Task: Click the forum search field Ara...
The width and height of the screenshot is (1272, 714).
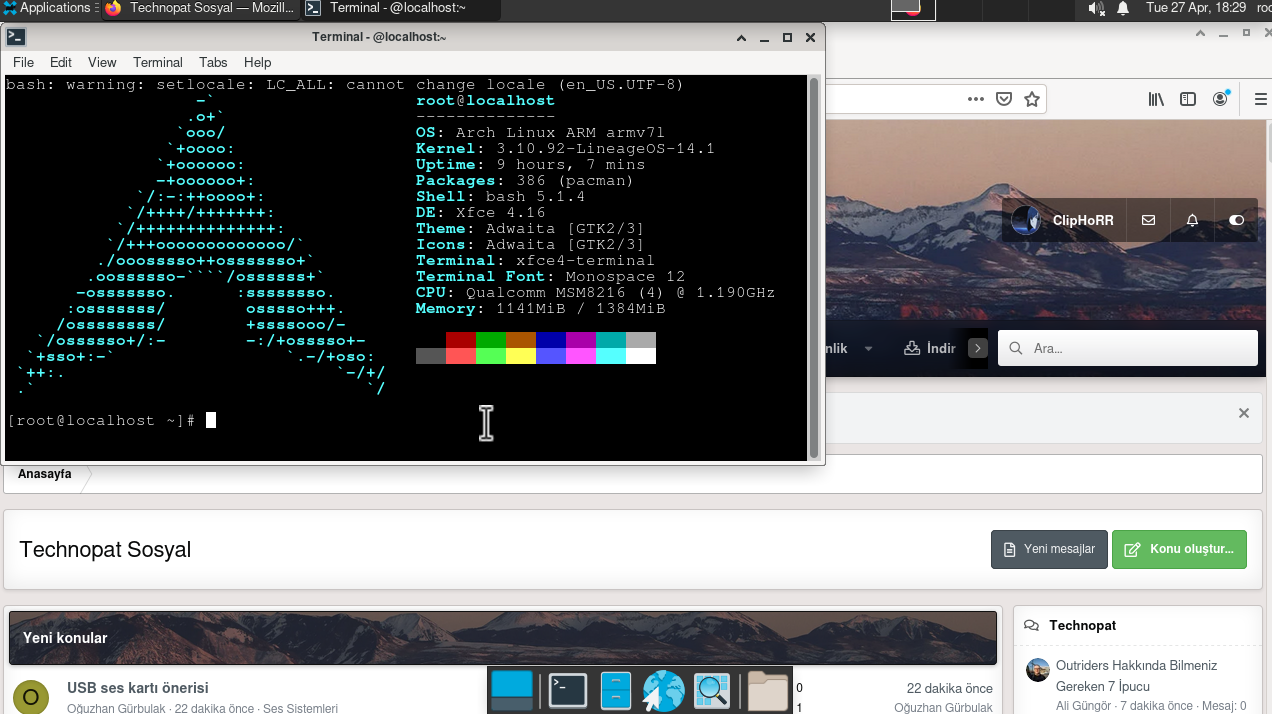Action: [1128, 348]
